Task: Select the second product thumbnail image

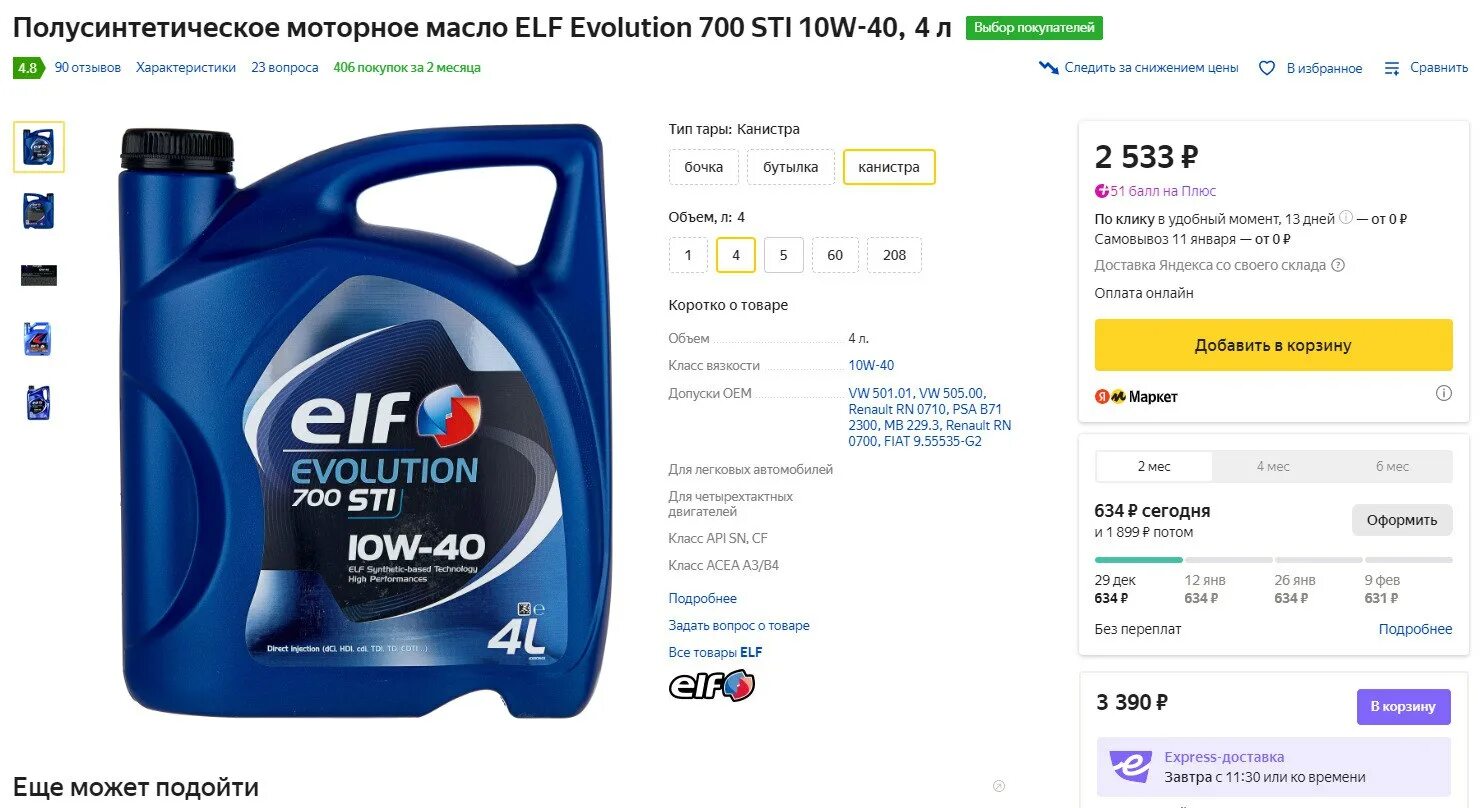Action: tap(39, 211)
